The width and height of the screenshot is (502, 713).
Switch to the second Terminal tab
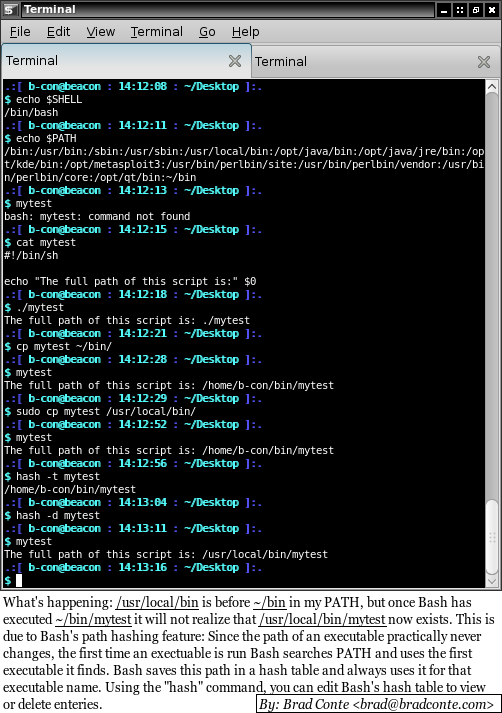click(x=376, y=61)
